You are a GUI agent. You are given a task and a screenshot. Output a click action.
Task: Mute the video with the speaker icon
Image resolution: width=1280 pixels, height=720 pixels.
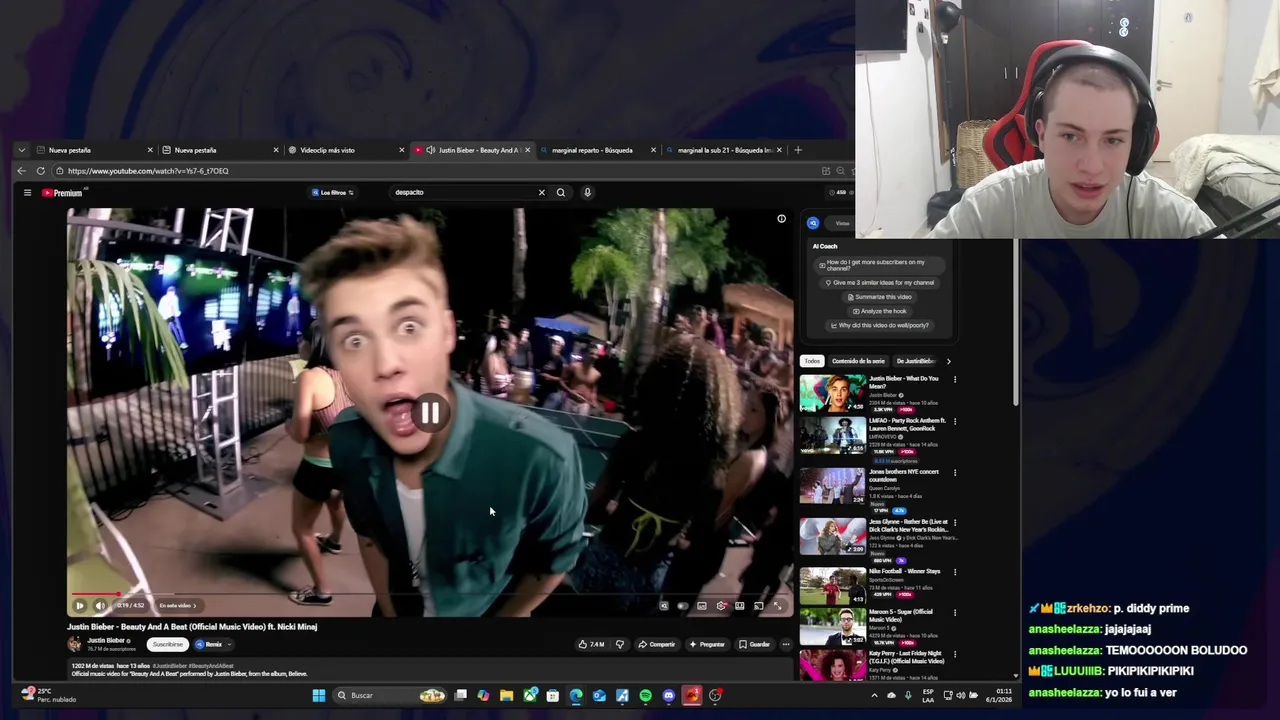click(x=100, y=605)
